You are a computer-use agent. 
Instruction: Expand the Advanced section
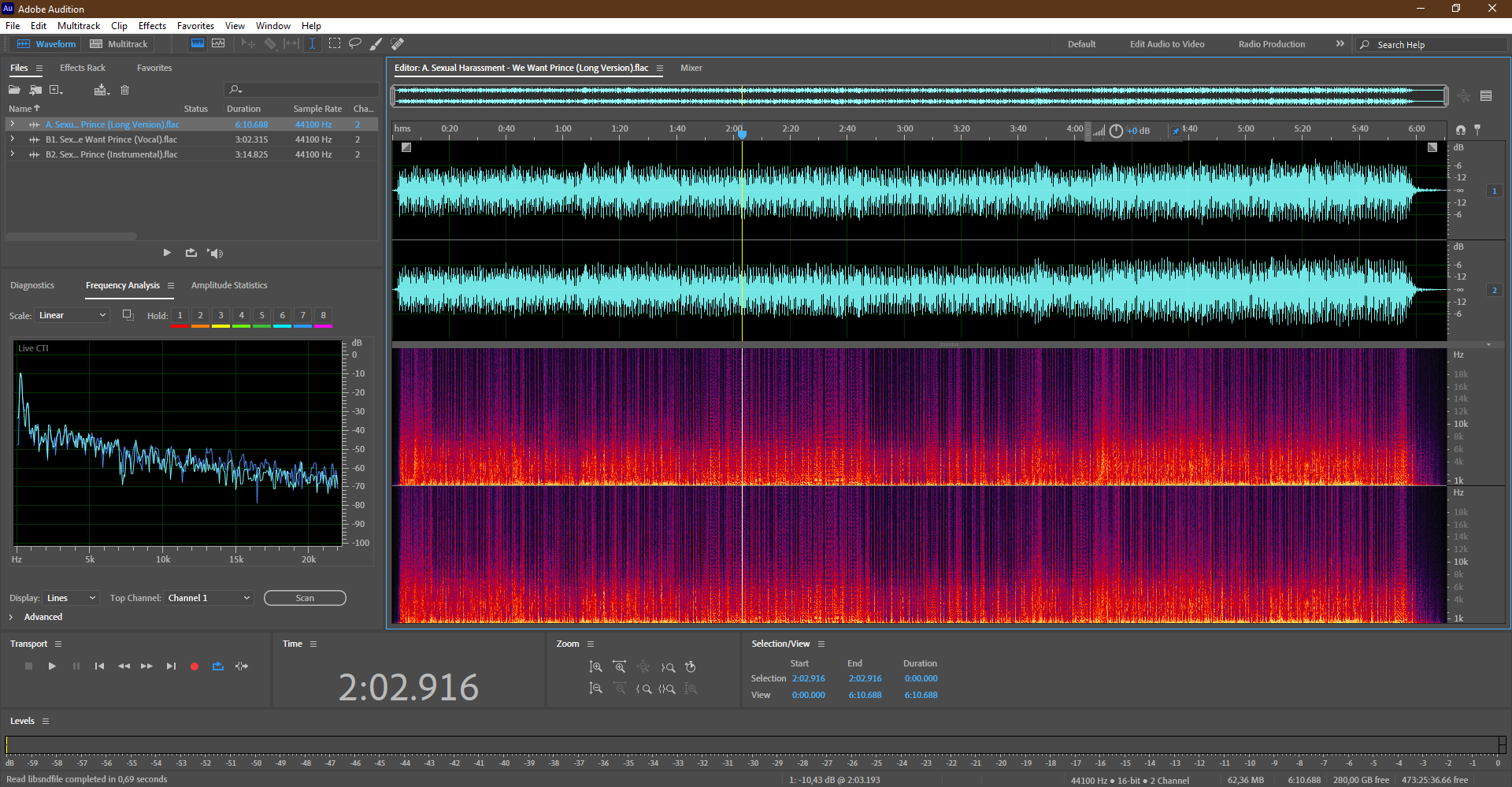(x=11, y=617)
